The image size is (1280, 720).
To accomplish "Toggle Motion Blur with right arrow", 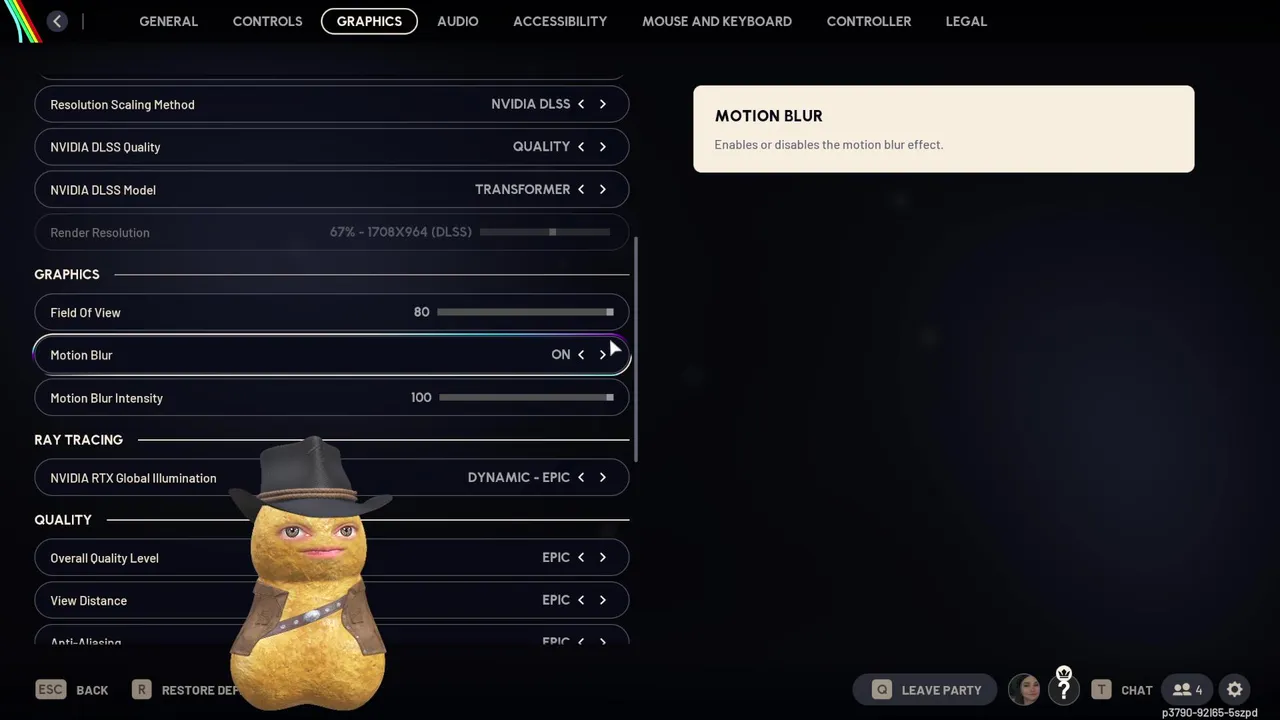I will tap(603, 355).
